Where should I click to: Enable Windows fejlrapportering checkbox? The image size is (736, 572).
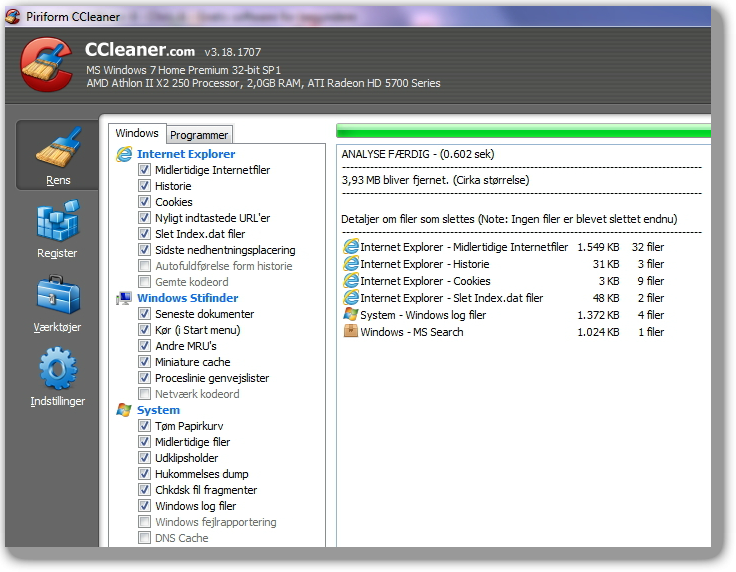(144, 522)
